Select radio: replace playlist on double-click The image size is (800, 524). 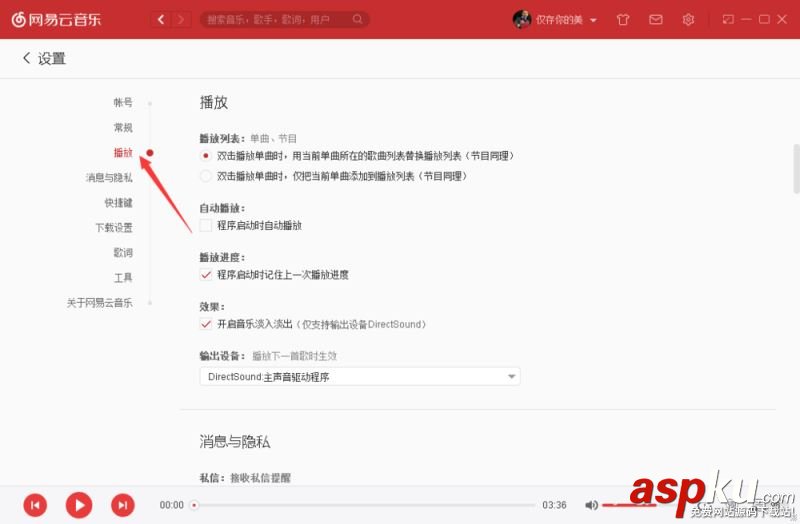tap(206, 156)
